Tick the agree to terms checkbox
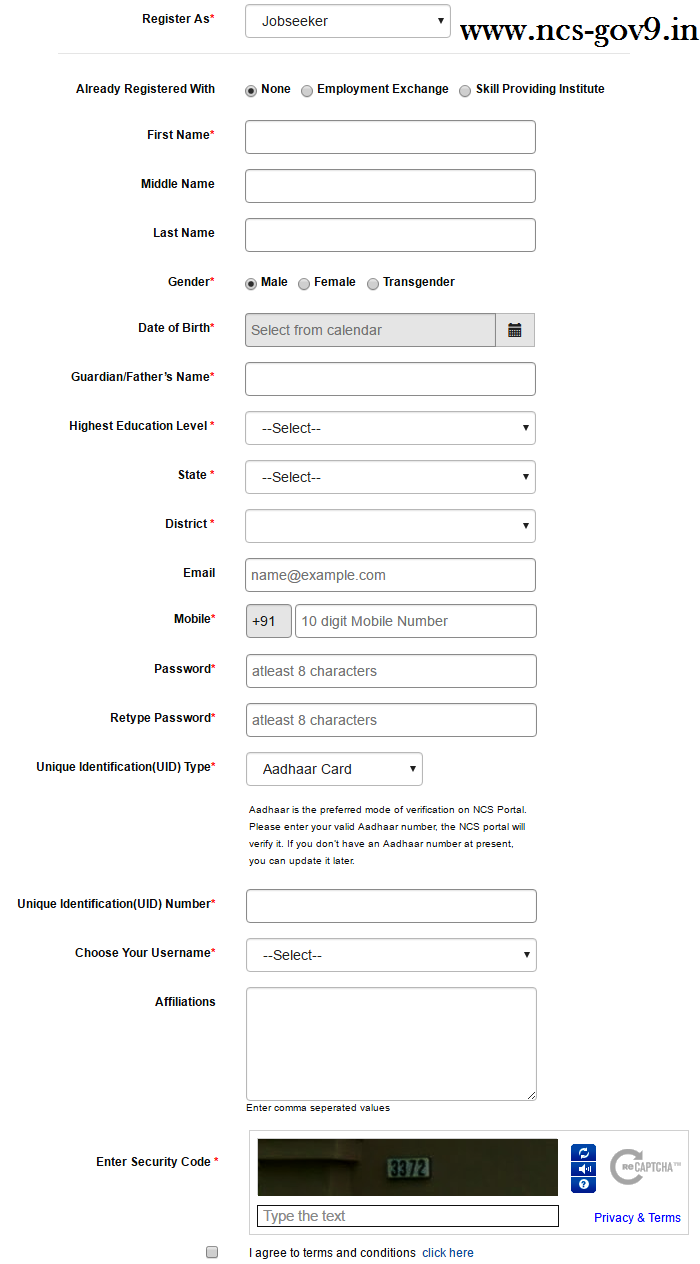 point(212,1252)
